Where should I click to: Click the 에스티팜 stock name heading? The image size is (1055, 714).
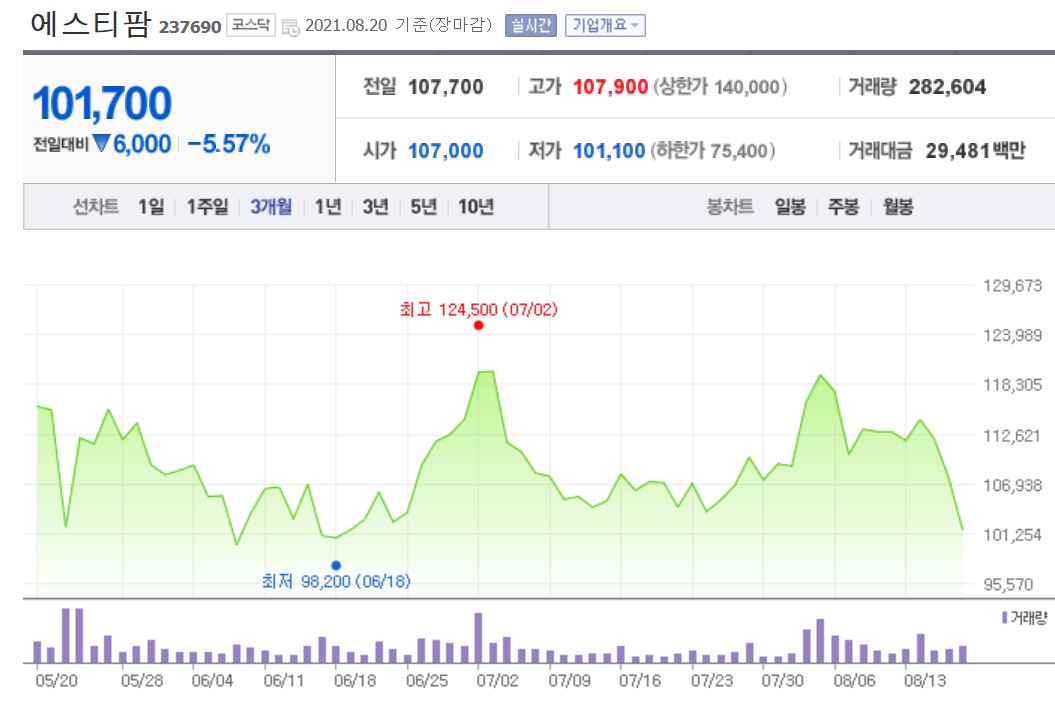[90, 24]
